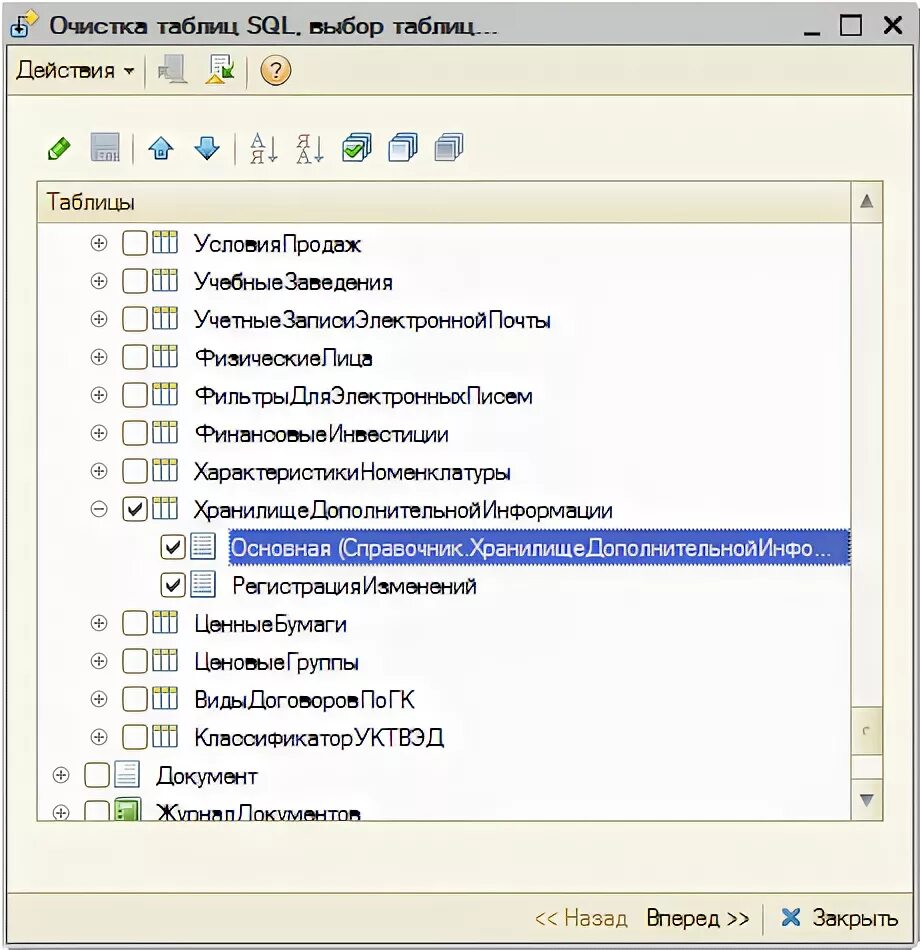Viewport: 920px width, 950px height.
Task: Click the table icon beside ЦенныеБумаги
Action: (165, 623)
